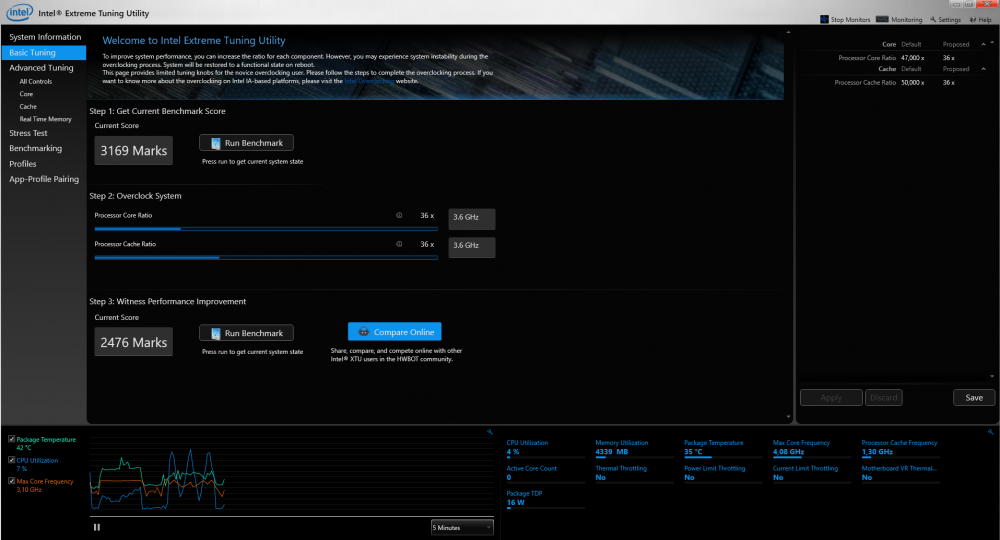Click the Discard button
Image resolution: width=1000 pixels, height=540 pixels.
tap(883, 398)
